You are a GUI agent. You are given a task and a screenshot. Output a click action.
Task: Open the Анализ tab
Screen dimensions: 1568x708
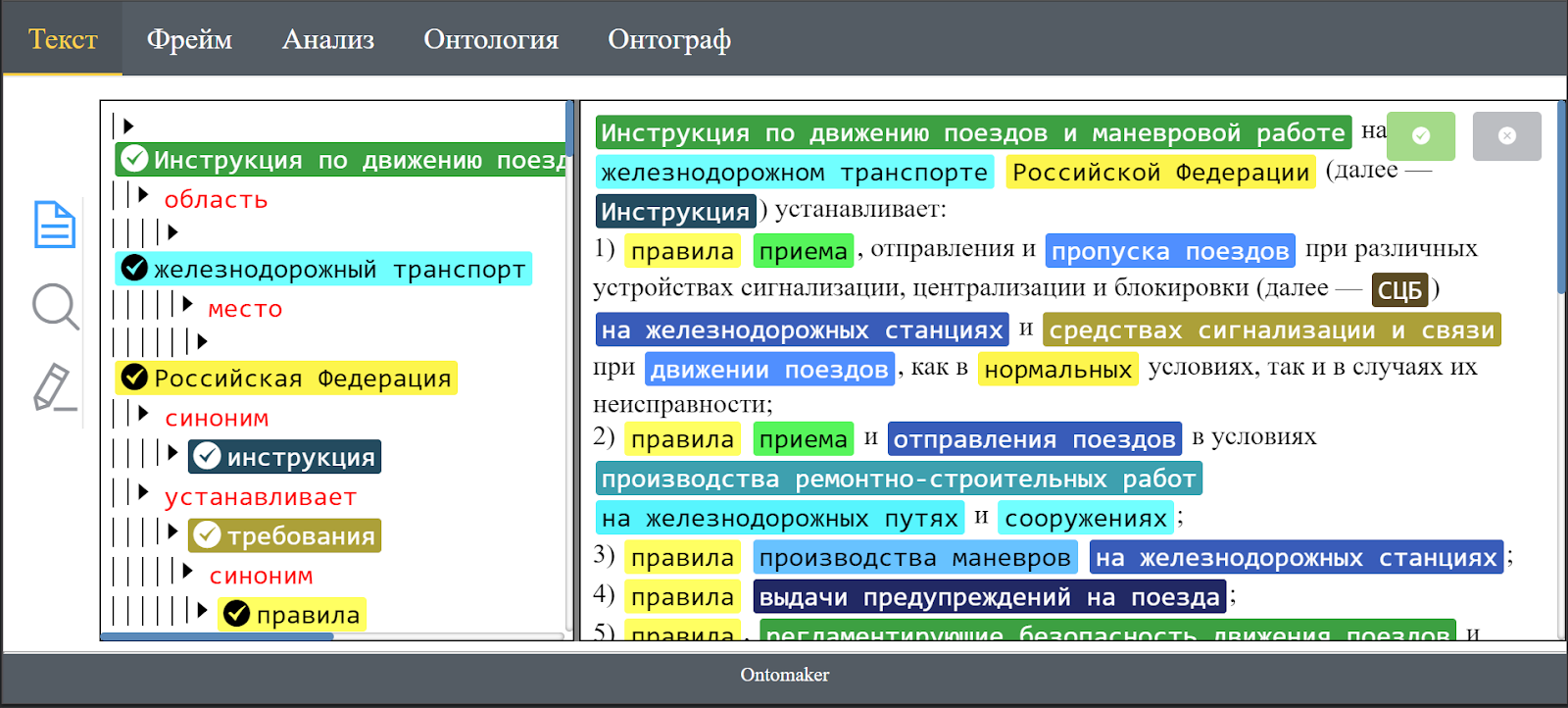click(328, 39)
